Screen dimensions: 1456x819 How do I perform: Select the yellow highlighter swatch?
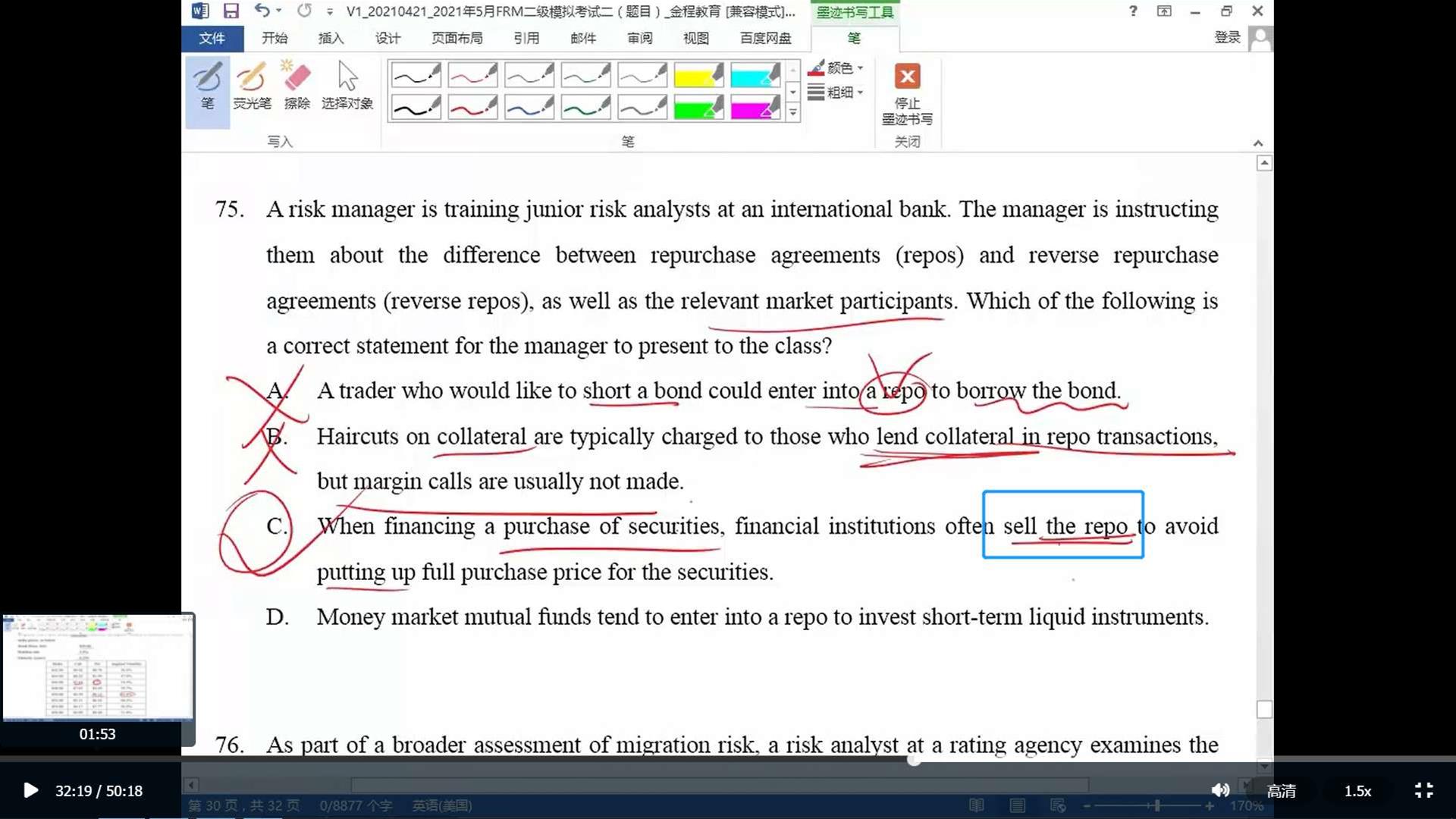(x=698, y=75)
